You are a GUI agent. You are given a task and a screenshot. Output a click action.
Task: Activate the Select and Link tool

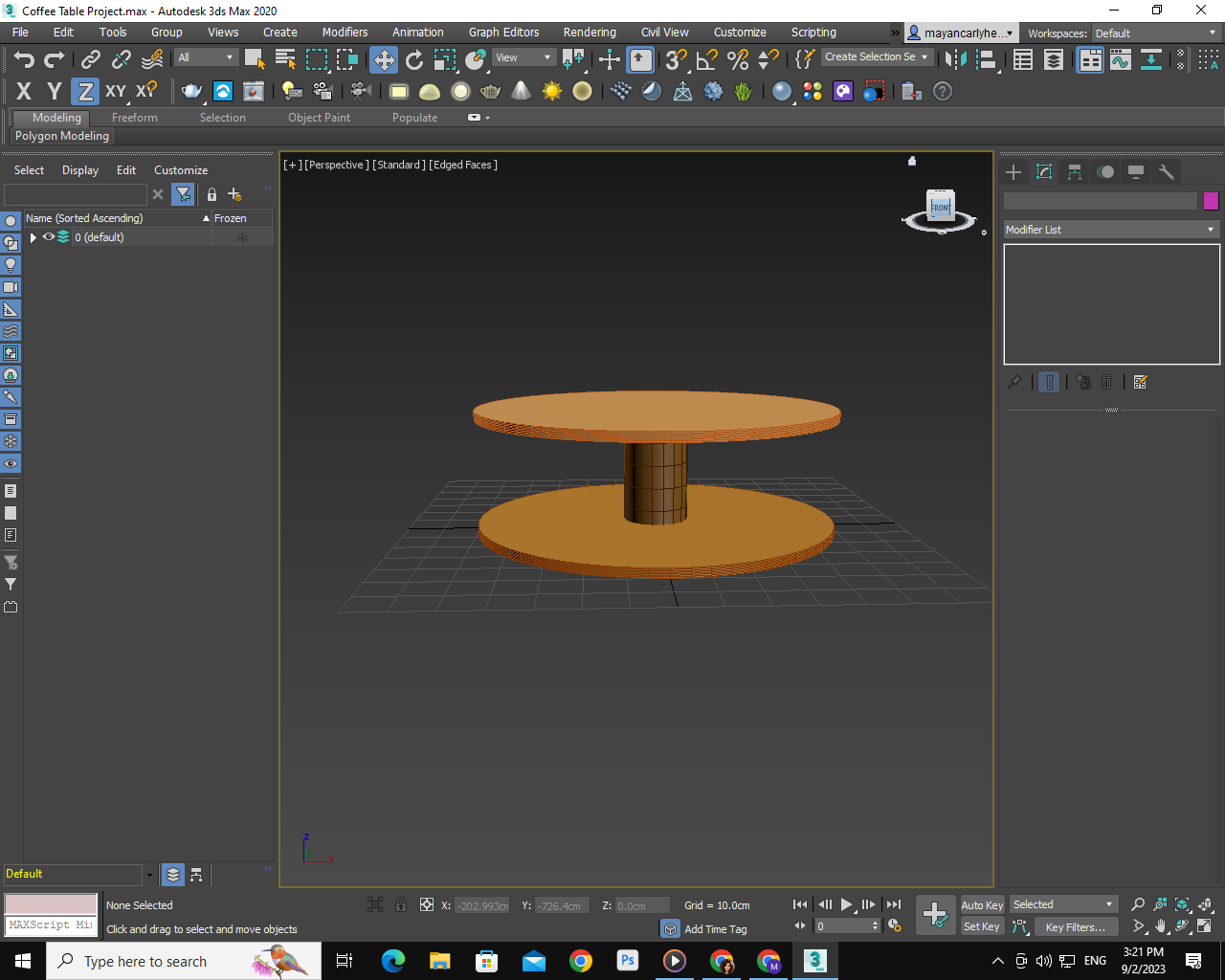[x=91, y=59]
